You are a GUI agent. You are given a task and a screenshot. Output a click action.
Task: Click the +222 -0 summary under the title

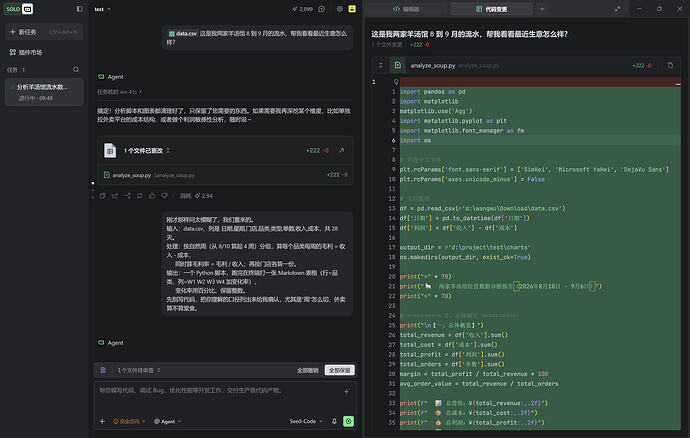click(x=419, y=45)
